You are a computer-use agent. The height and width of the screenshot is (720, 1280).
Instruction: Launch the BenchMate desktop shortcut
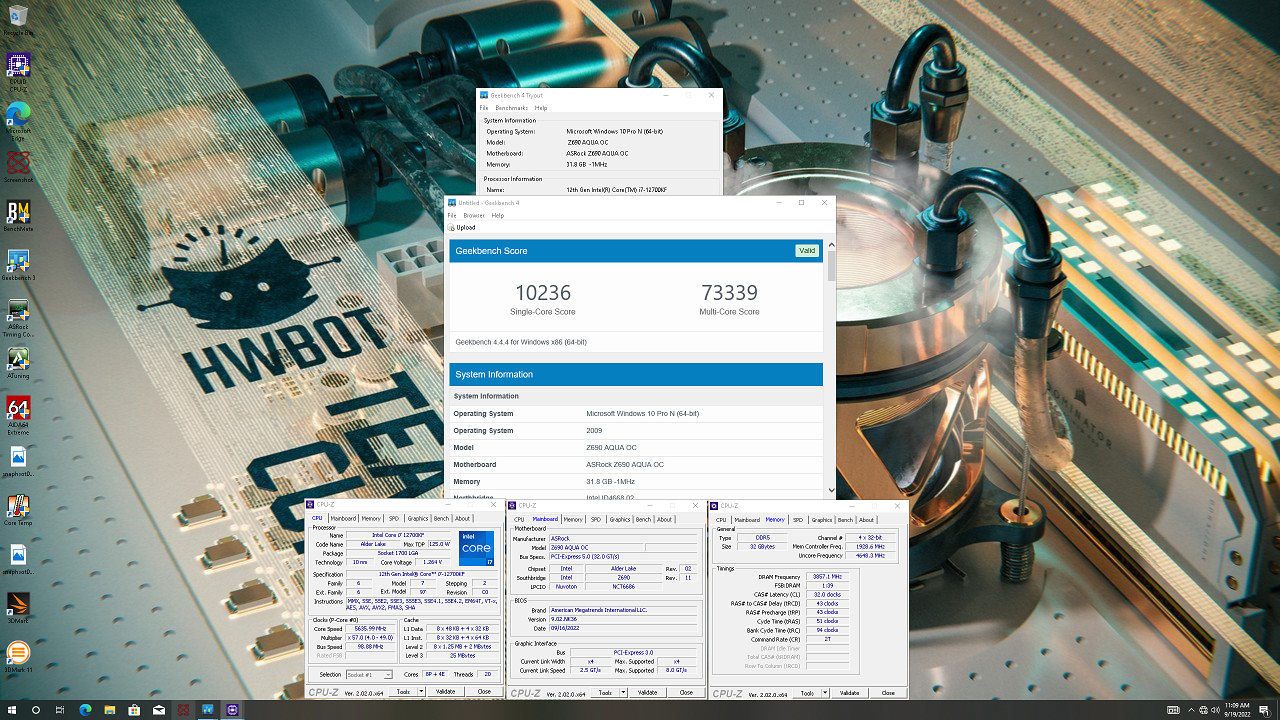pyautogui.click(x=18, y=216)
